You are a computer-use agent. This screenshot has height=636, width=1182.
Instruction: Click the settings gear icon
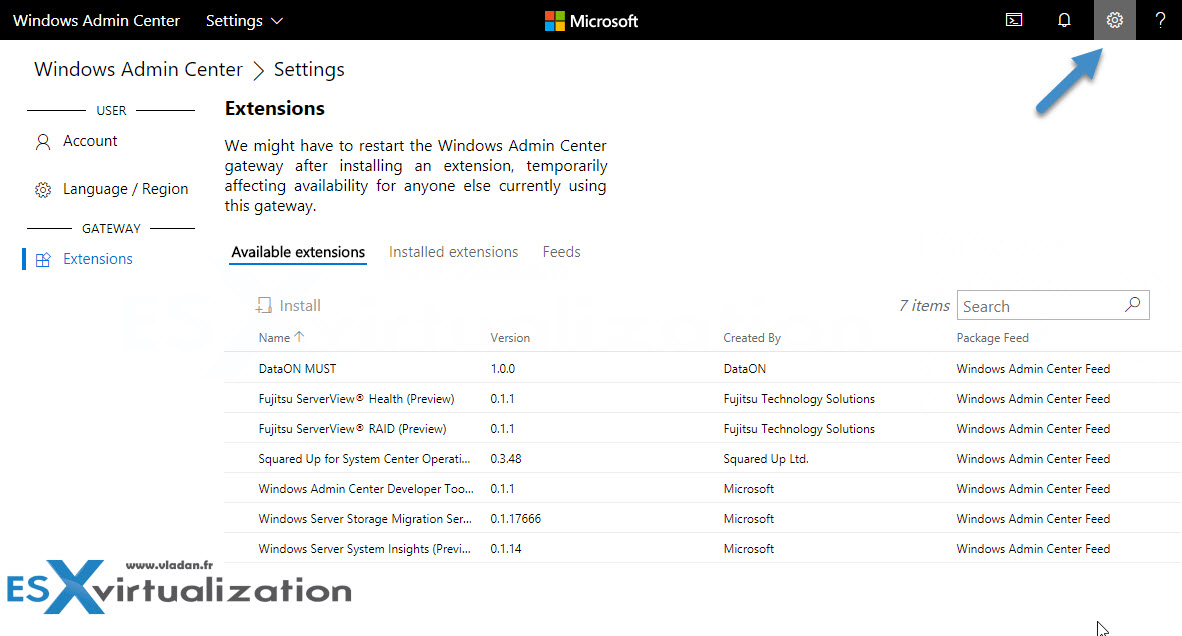point(1114,20)
